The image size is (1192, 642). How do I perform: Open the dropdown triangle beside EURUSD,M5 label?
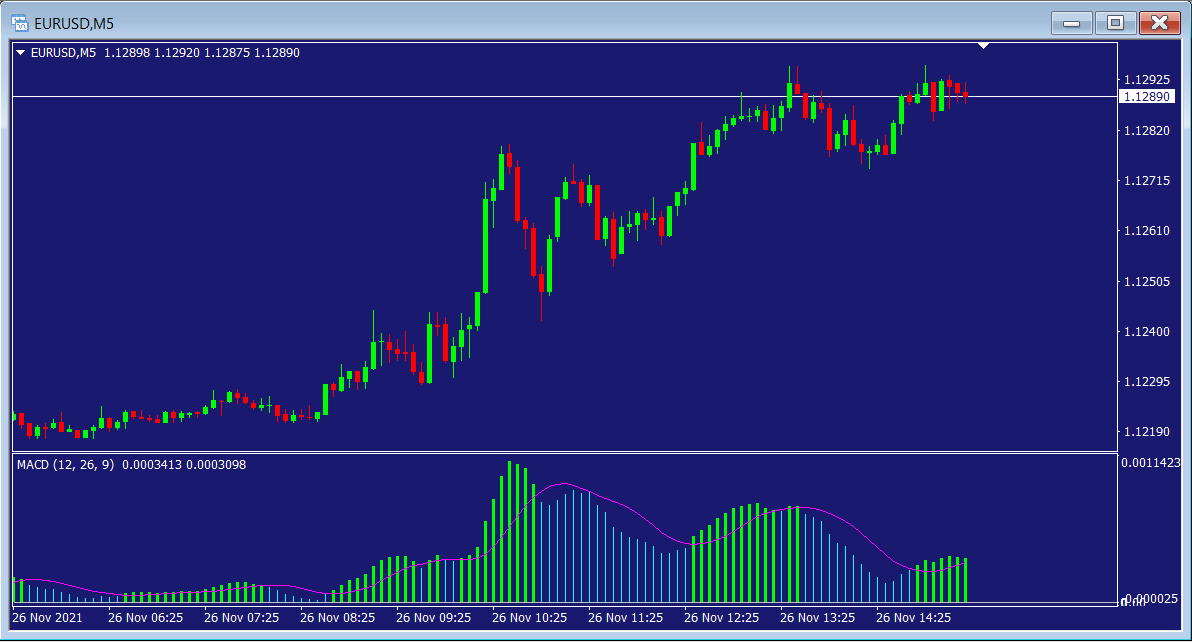21,53
